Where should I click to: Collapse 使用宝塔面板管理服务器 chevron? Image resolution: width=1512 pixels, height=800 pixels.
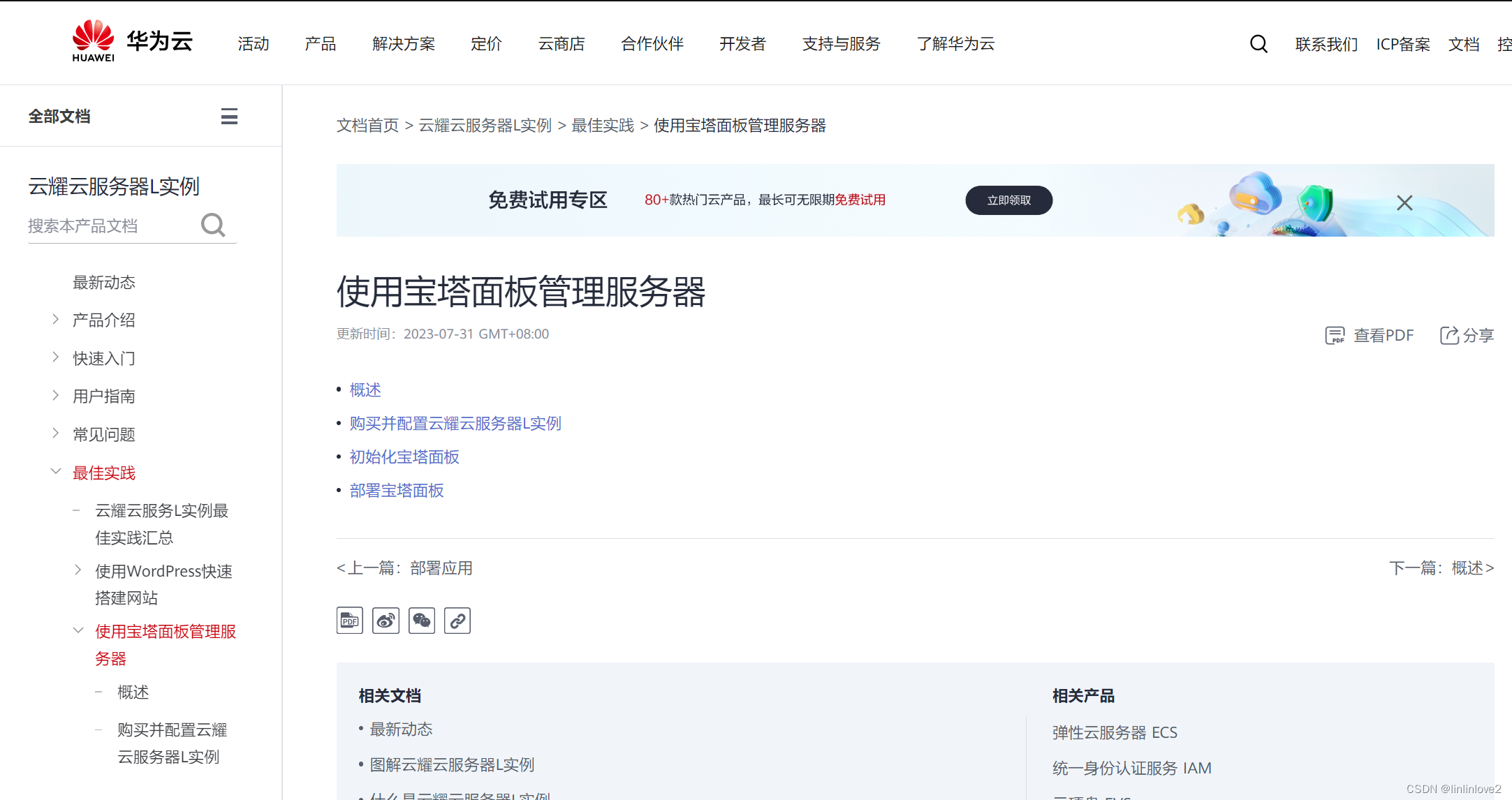click(78, 630)
